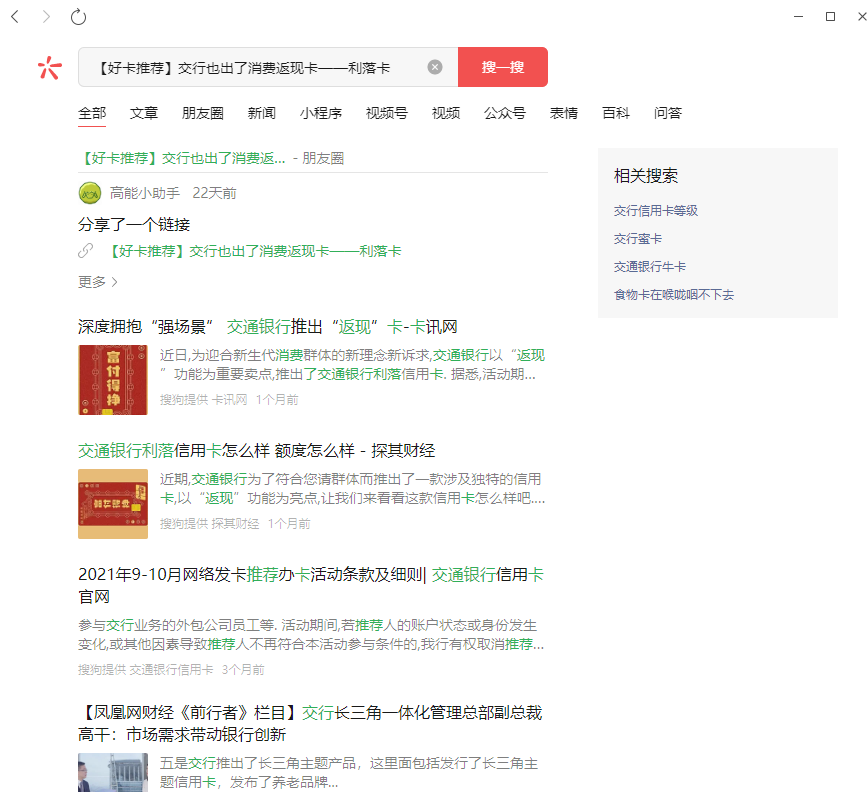Screen dimensions: 868x792
Task: Open article 深度拥抱“强场景” 交通银行推出返现卡
Action: pos(267,327)
